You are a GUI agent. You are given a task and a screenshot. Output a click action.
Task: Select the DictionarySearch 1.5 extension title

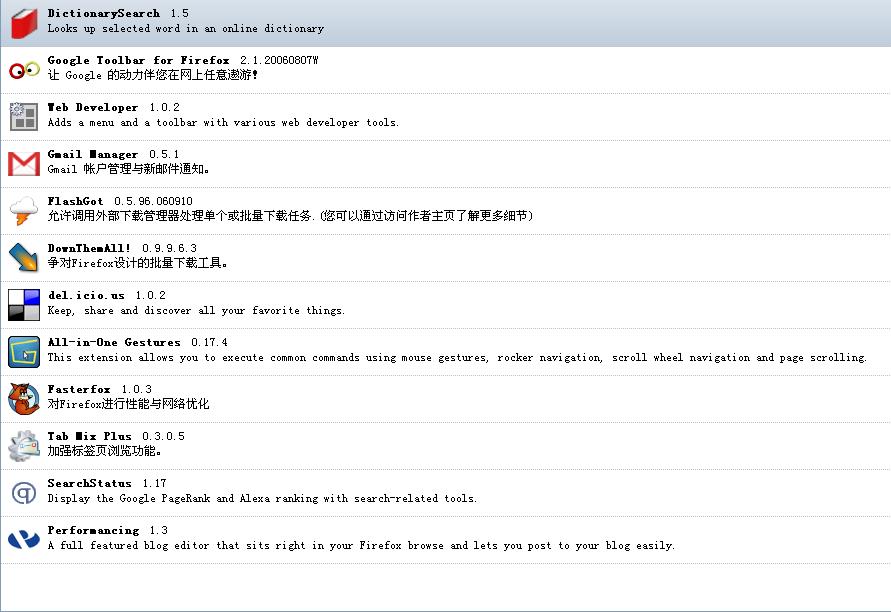pos(118,13)
